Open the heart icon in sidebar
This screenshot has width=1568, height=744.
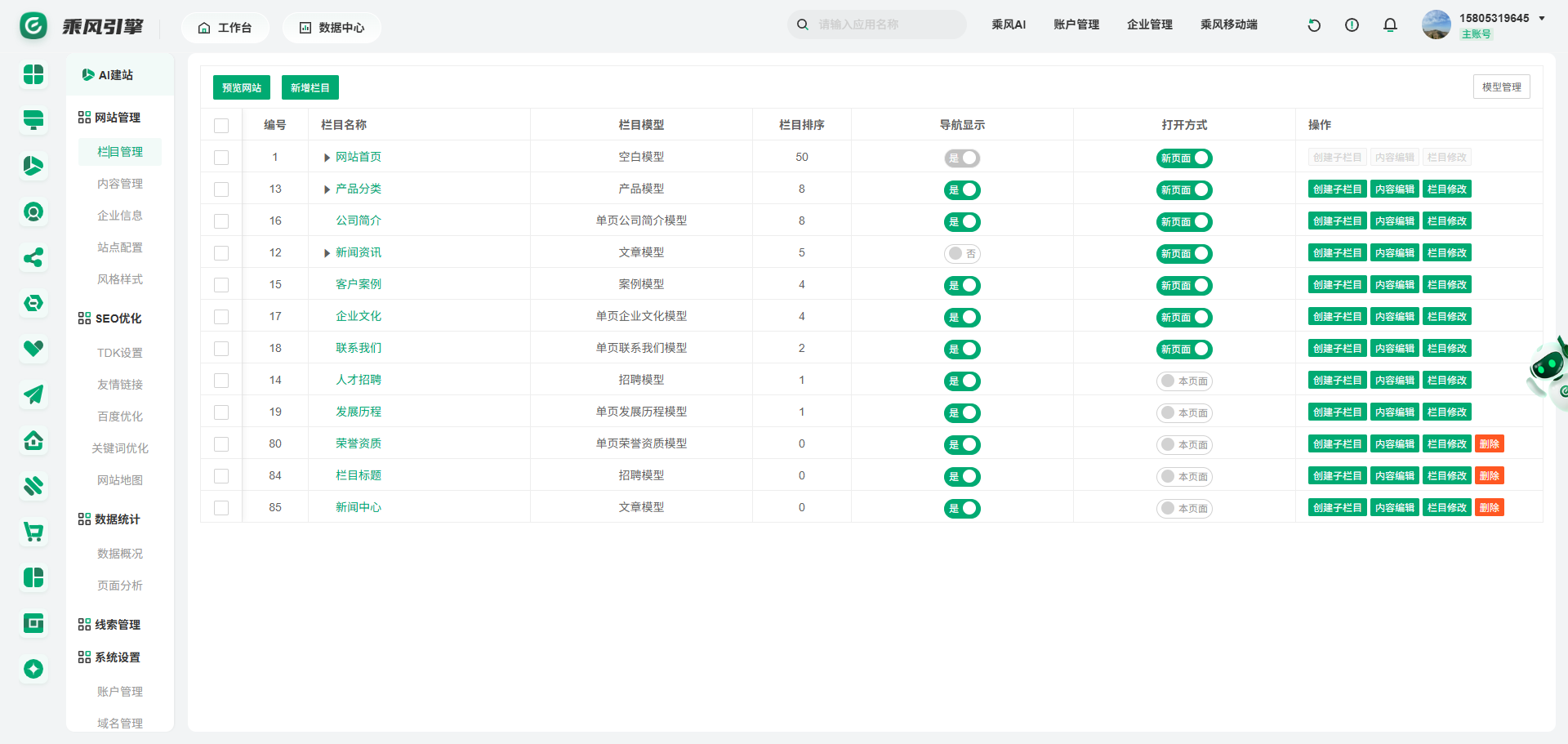pyautogui.click(x=33, y=349)
